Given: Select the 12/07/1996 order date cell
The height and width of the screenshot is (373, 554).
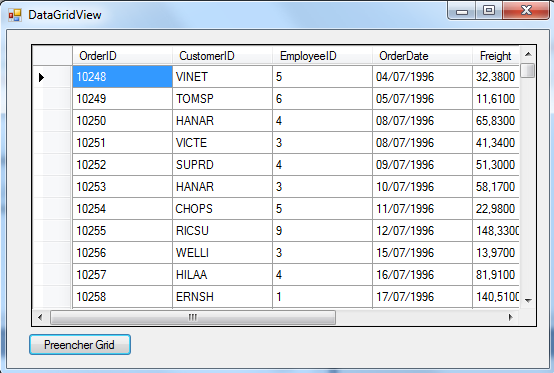Looking at the screenshot, I should (x=422, y=231).
